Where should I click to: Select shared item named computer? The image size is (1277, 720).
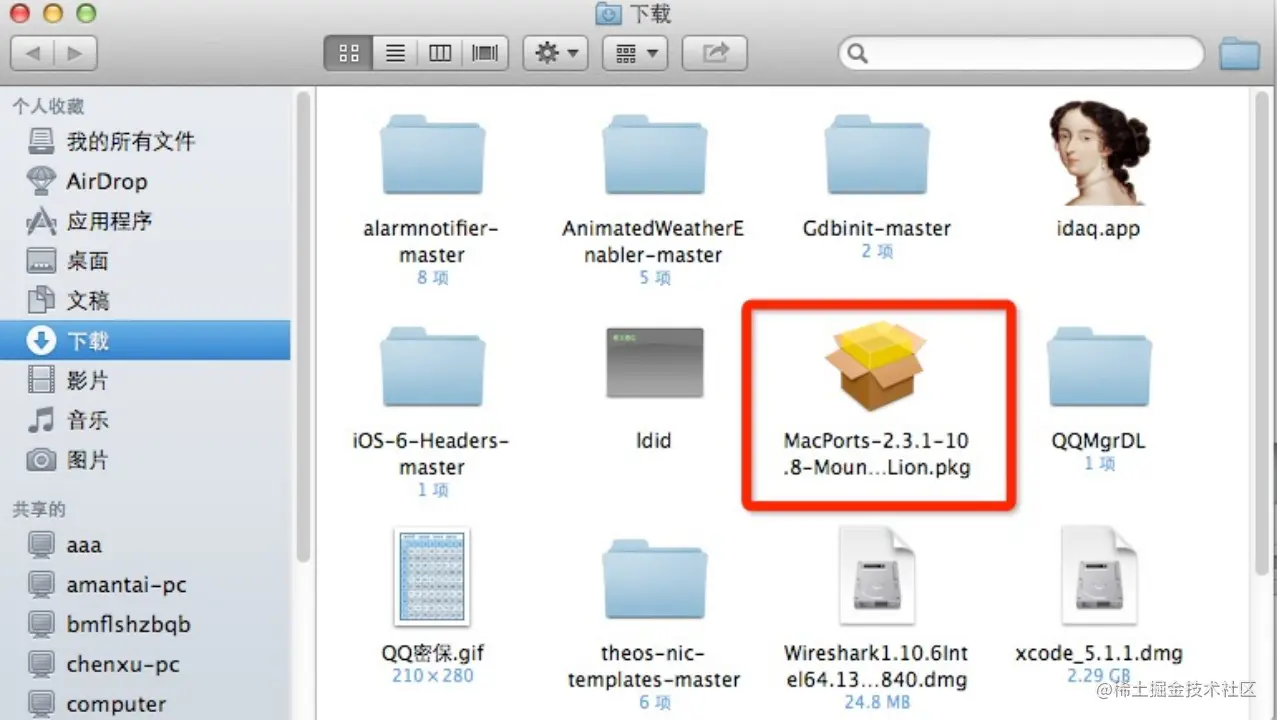tap(145, 703)
